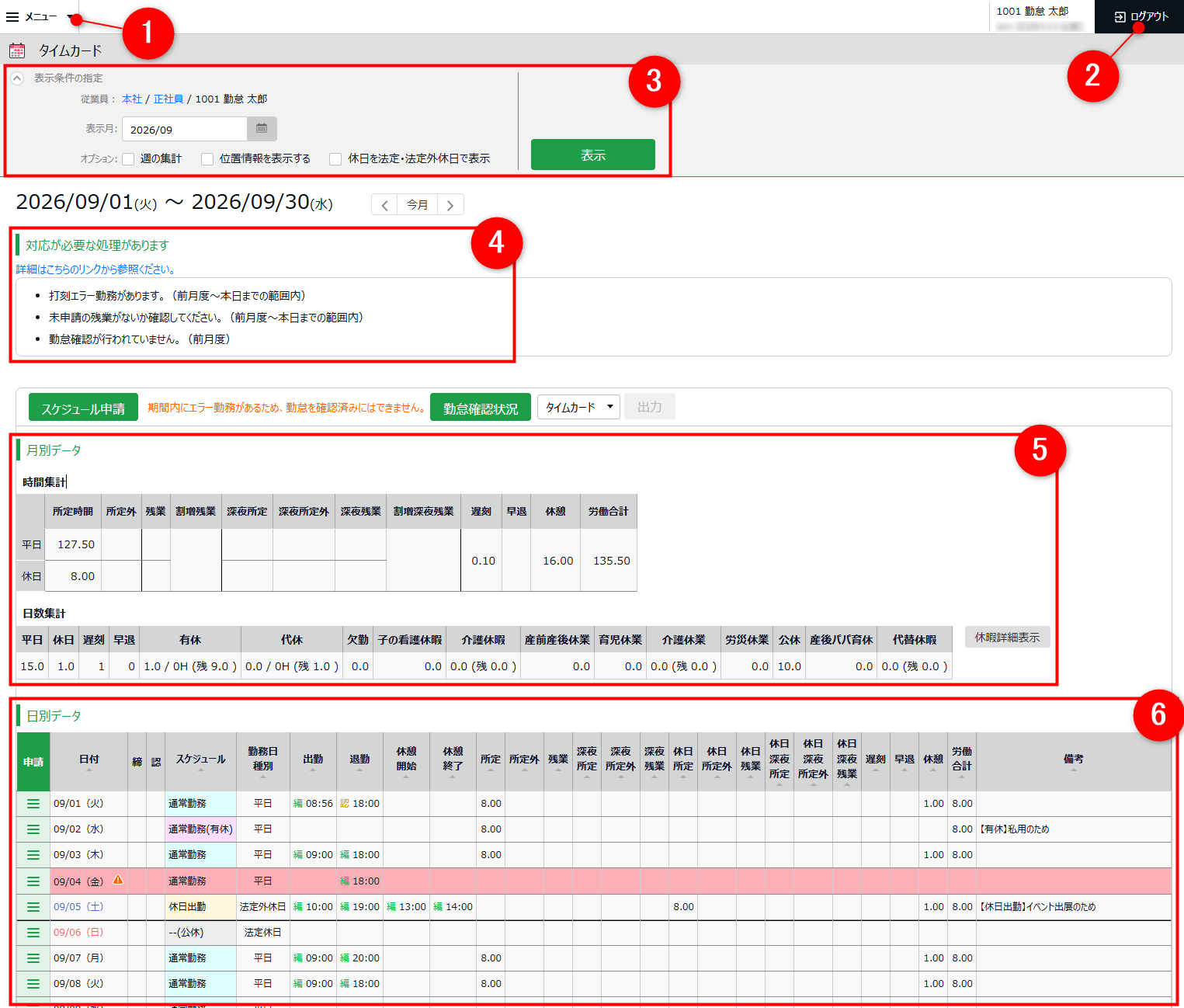Viewport: 1184px width, 1008px height.
Task: Collapse 表示条件の指定 with the circle arrow
Action: 17,78
